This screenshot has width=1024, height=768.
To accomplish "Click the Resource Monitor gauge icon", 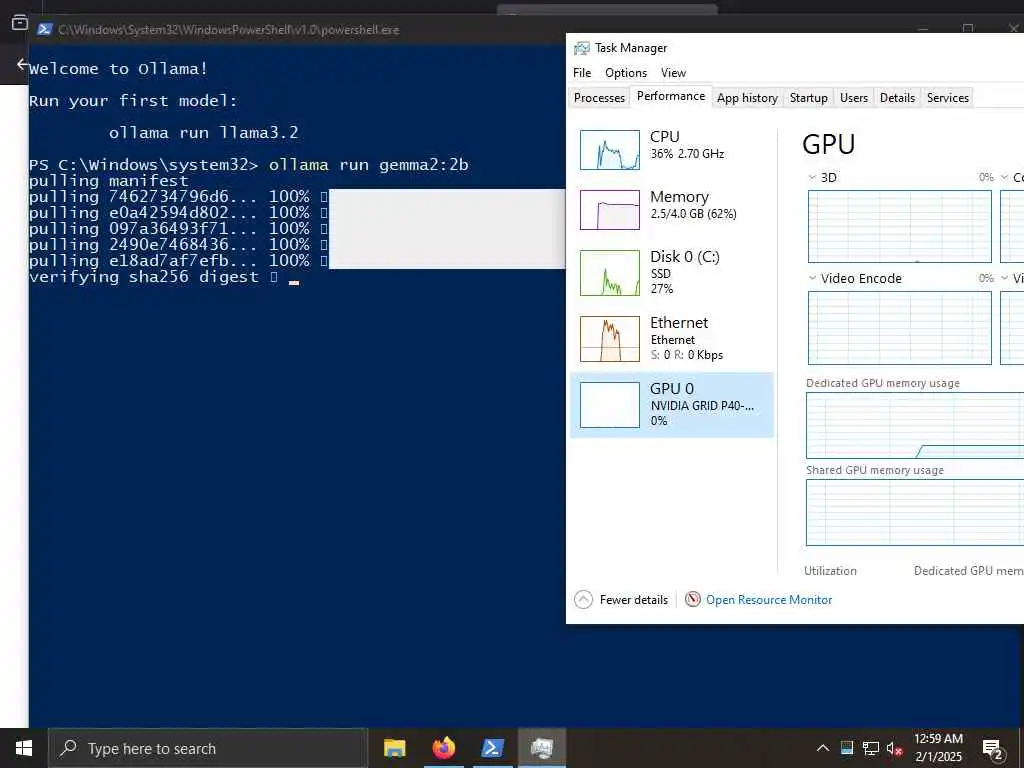I will (692, 599).
